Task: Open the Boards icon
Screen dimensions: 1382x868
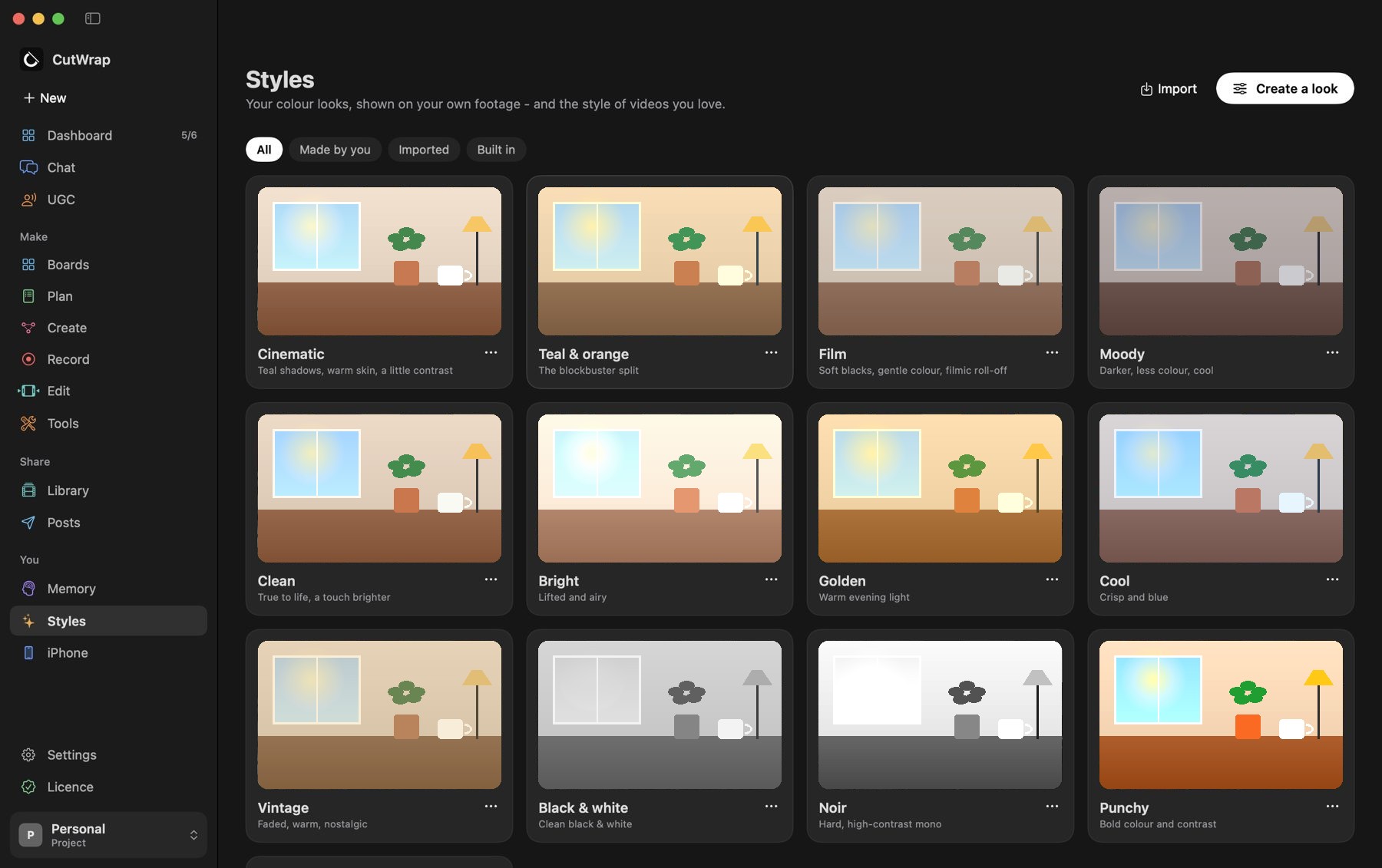Action: point(28,265)
